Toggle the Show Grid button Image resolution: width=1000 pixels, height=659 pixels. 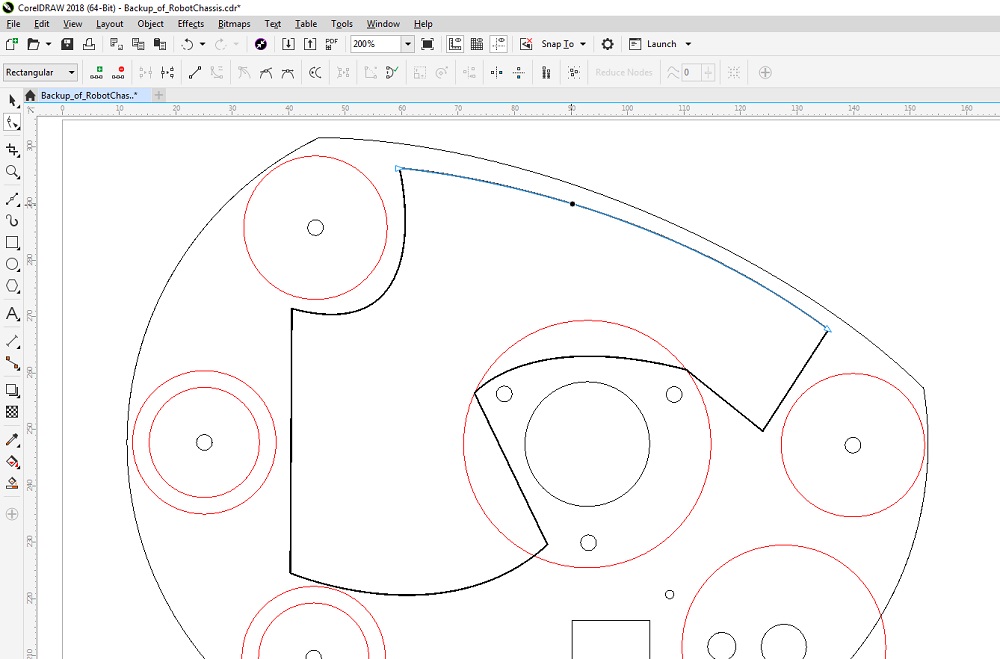point(477,44)
